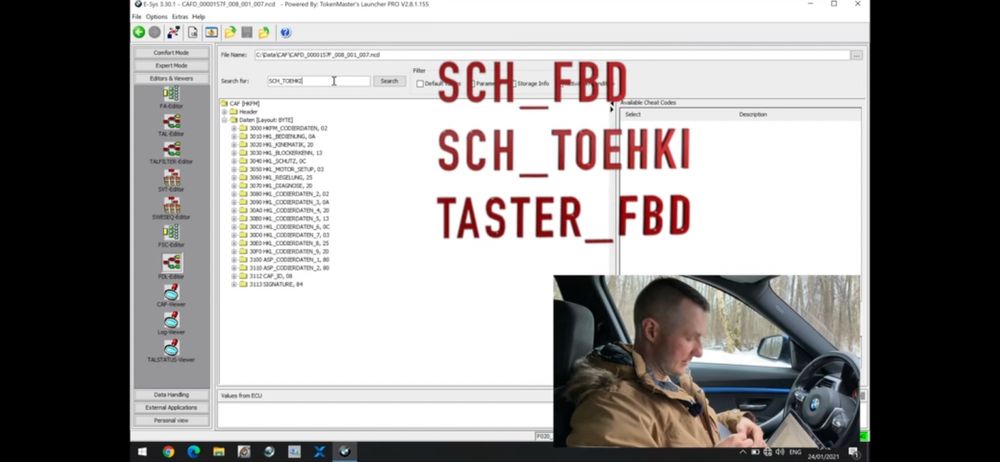Open the Editors & Viewers section

171,78
